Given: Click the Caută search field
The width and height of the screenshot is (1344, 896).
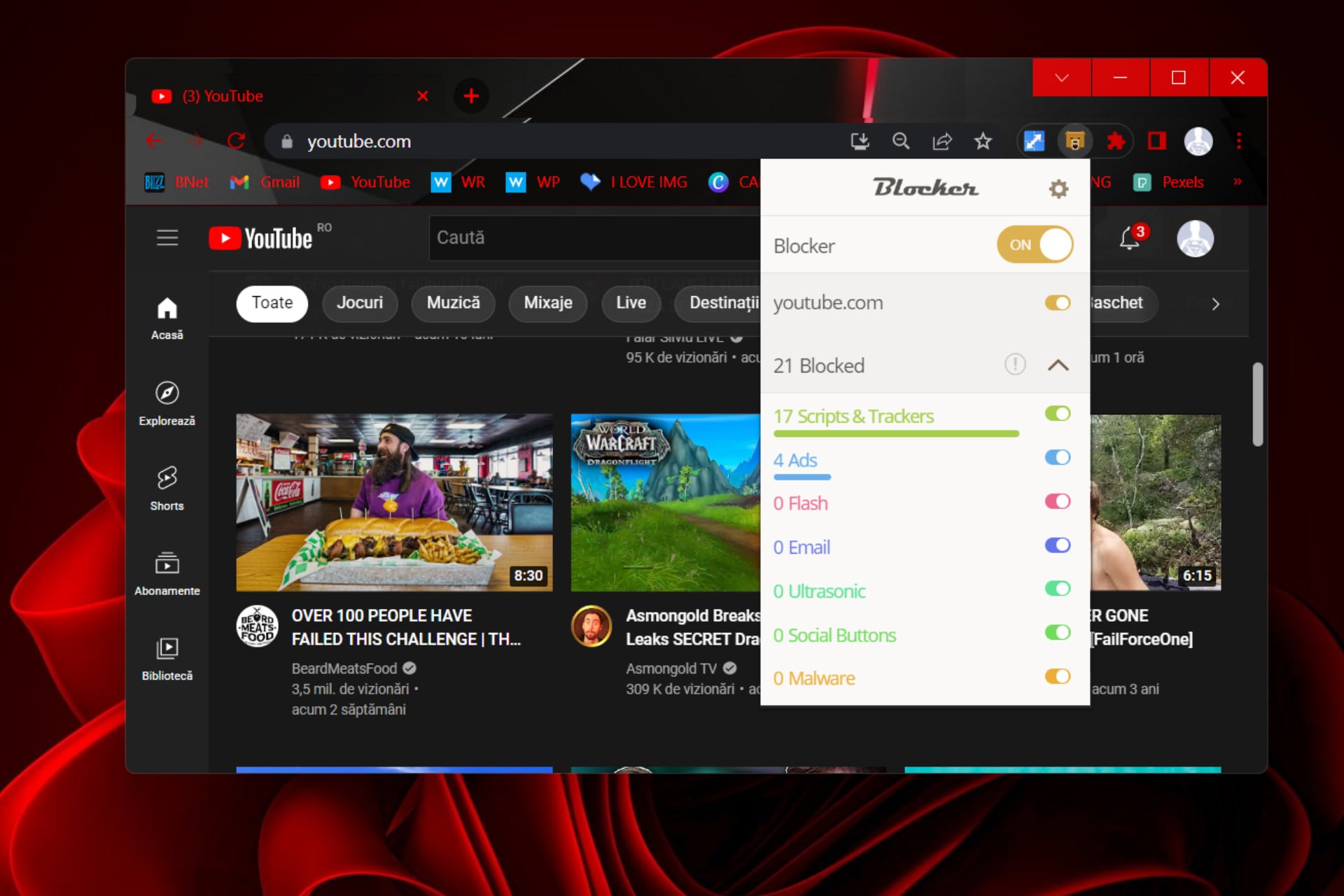Looking at the screenshot, I should click(x=595, y=238).
